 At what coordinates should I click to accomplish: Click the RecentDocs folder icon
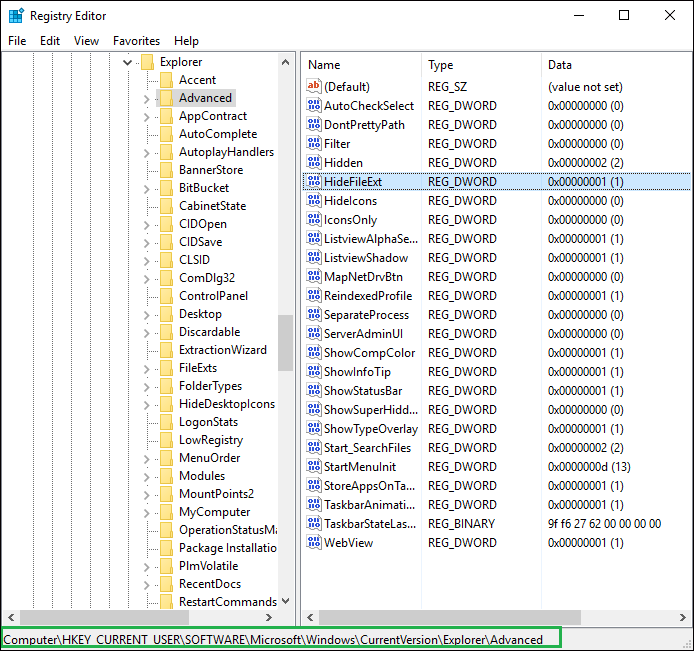[x=166, y=584]
